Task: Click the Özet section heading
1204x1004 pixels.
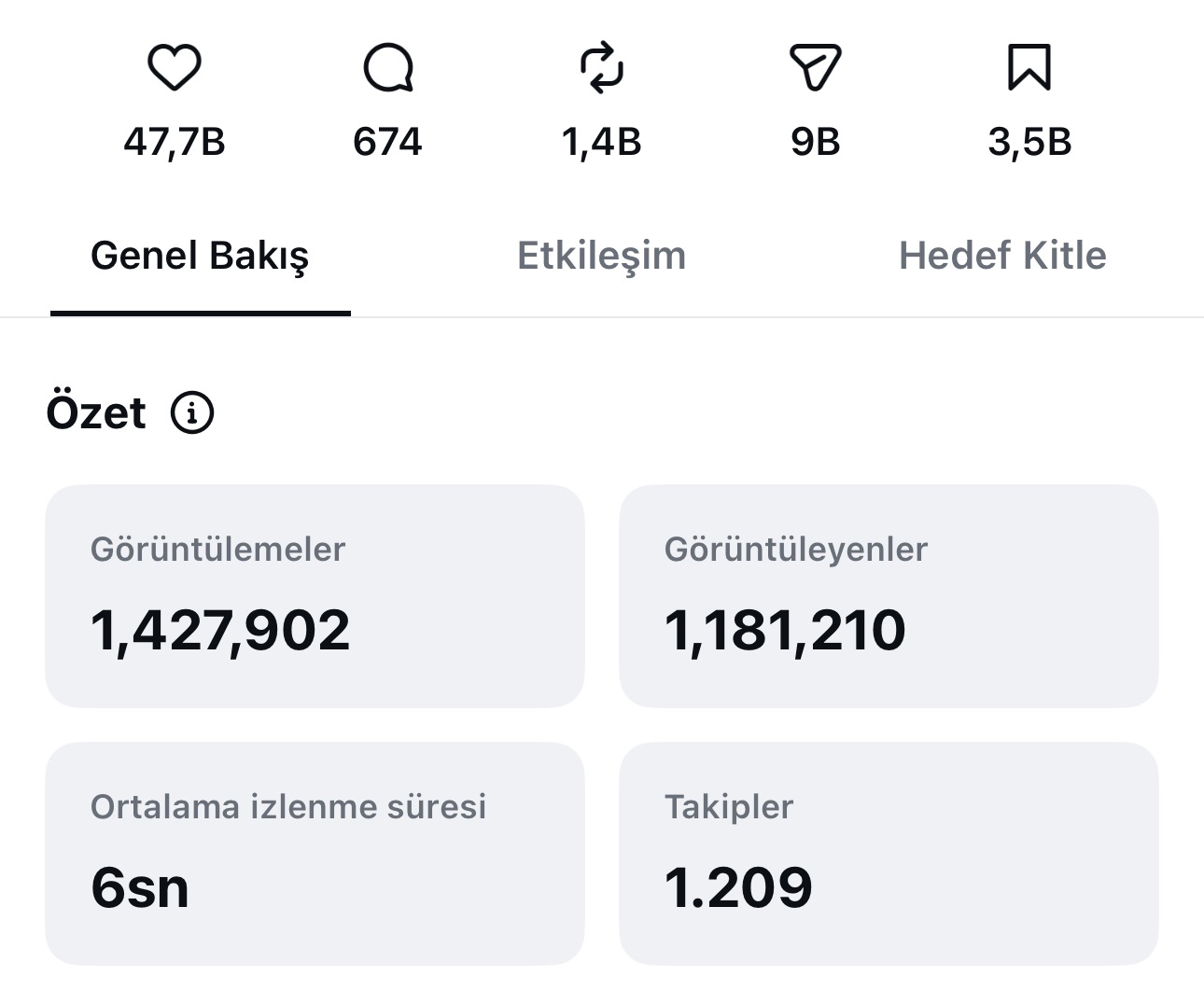Action: (96, 412)
